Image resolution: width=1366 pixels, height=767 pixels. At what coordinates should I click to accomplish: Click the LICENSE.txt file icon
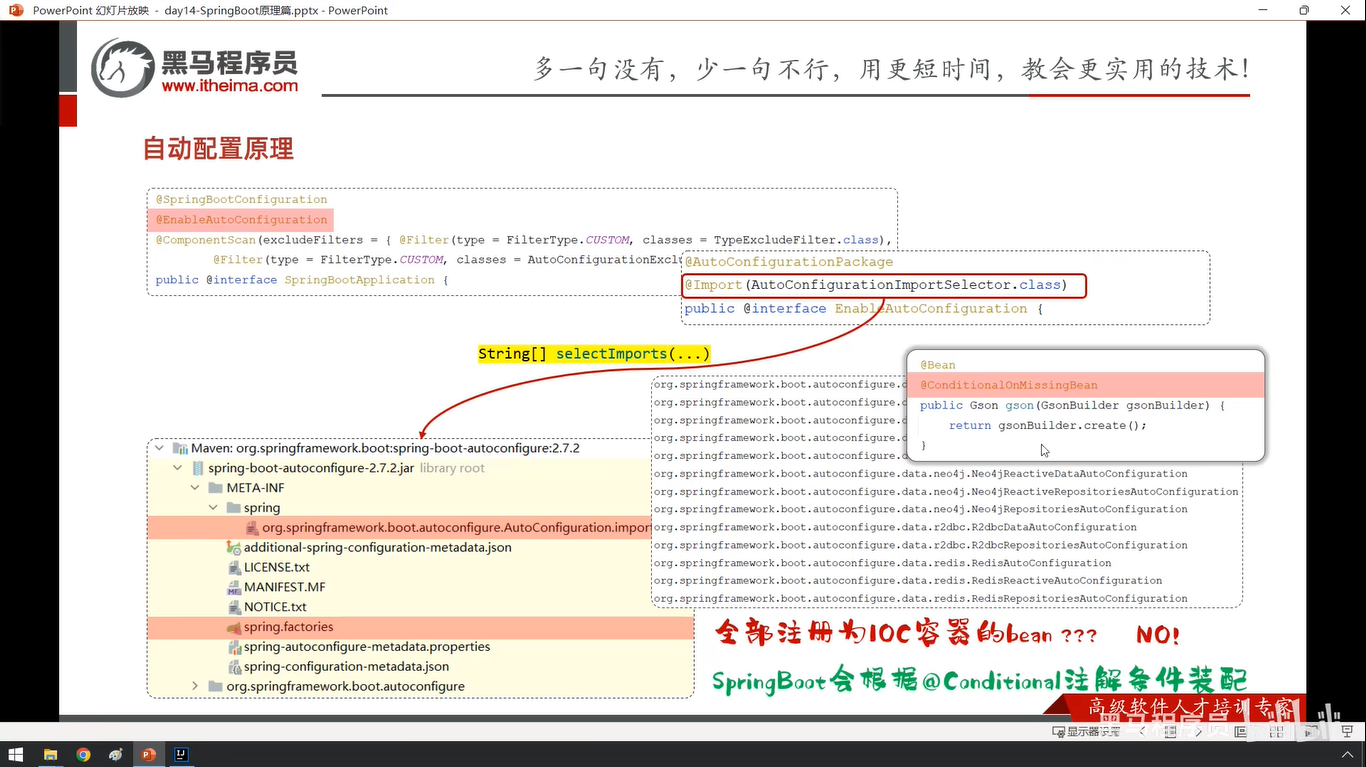pyautogui.click(x=235, y=567)
